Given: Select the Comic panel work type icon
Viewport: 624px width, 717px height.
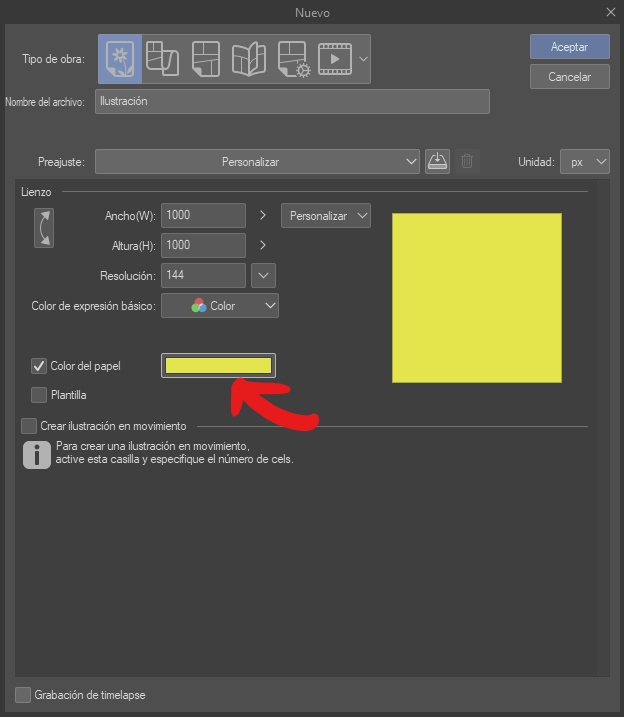Looking at the screenshot, I should pyautogui.click(x=205, y=58).
